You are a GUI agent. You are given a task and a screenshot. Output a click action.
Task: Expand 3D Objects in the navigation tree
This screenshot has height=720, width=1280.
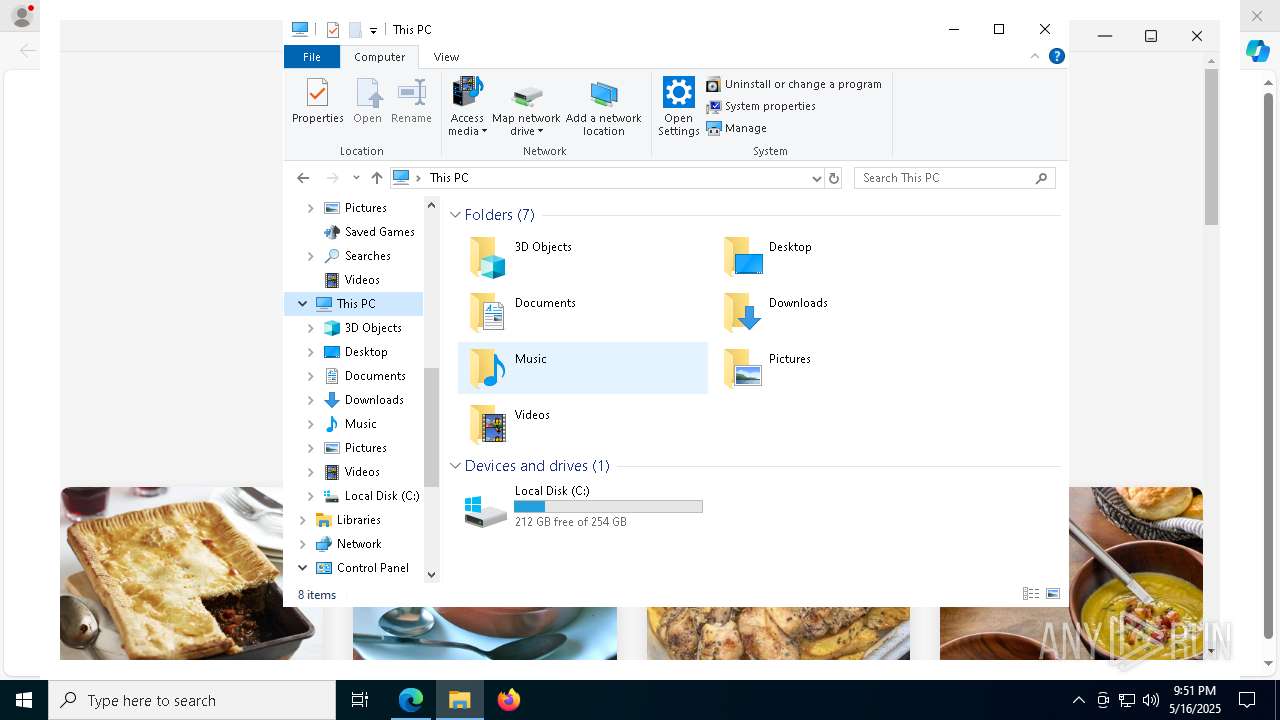(x=311, y=328)
